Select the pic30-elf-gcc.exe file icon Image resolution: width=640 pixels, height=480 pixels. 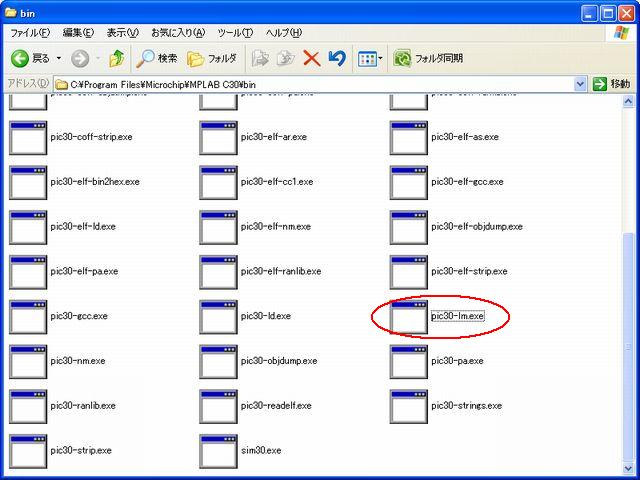click(409, 182)
